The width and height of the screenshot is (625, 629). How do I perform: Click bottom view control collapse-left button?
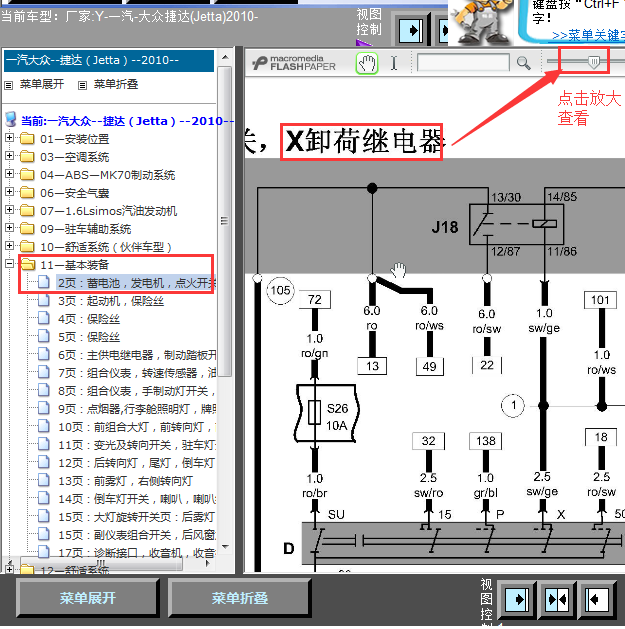tap(597, 599)
